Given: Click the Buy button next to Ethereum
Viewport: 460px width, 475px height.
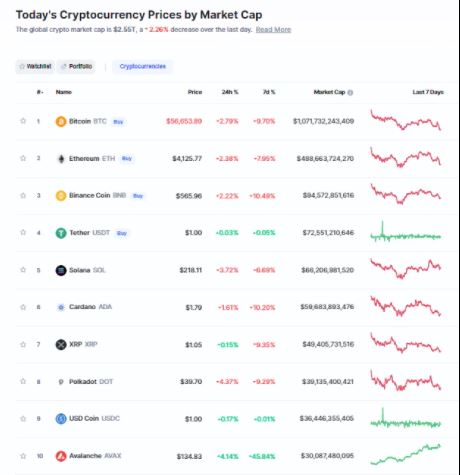Looking at the screenshot, I should coord(127,158).
